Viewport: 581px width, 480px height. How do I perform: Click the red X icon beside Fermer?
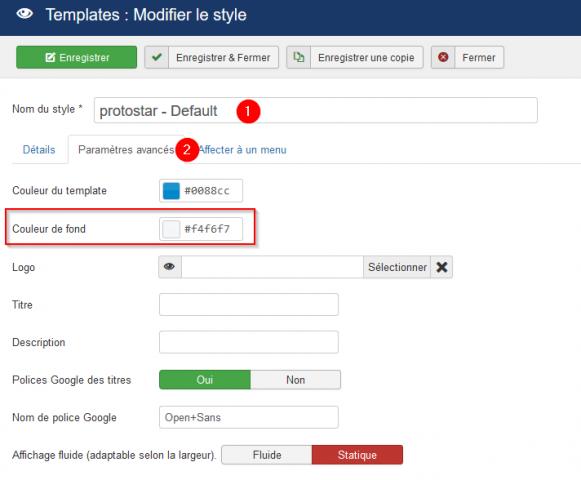pos(443,57)
